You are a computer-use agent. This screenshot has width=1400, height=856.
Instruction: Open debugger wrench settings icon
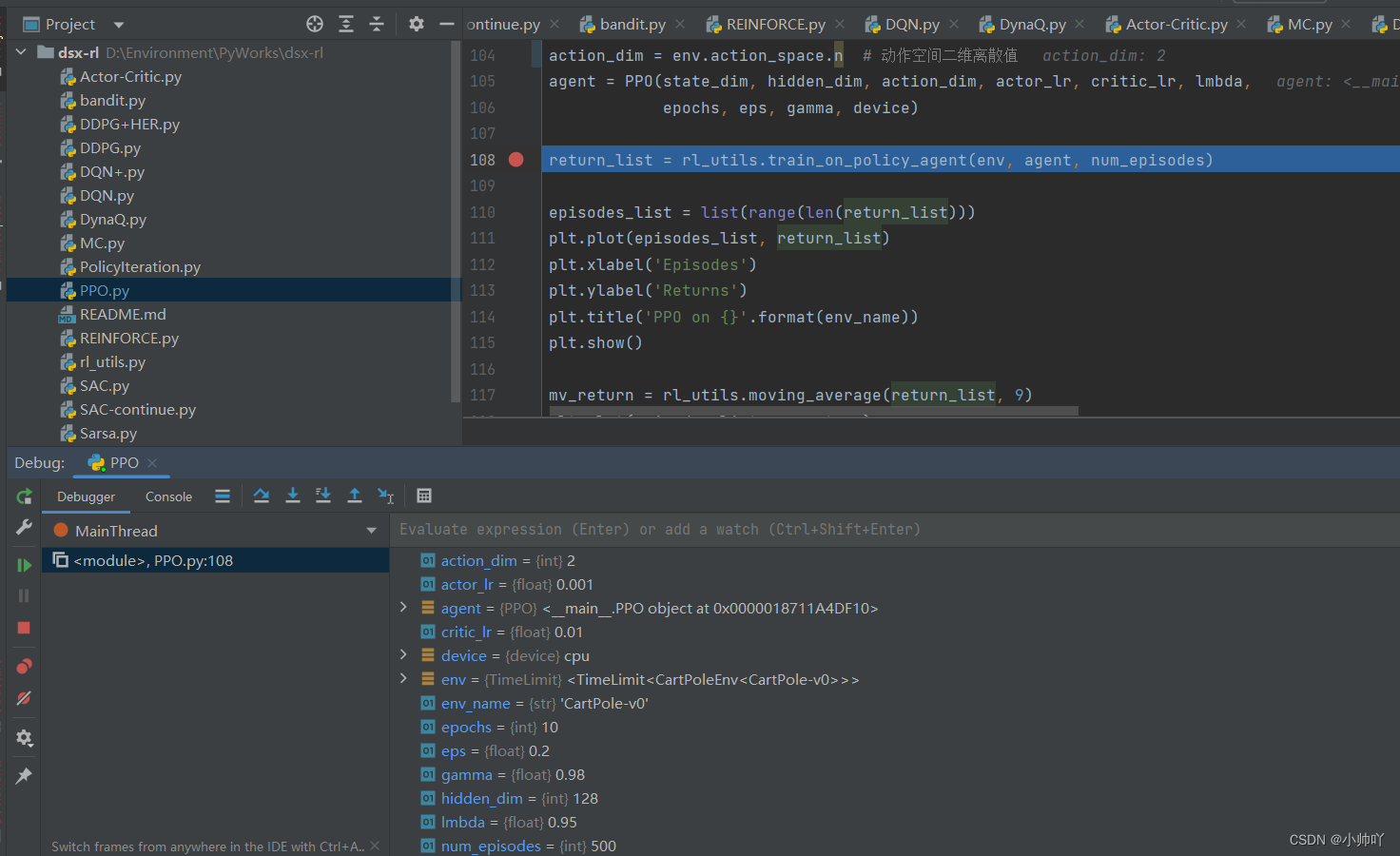tap(24, 527)
